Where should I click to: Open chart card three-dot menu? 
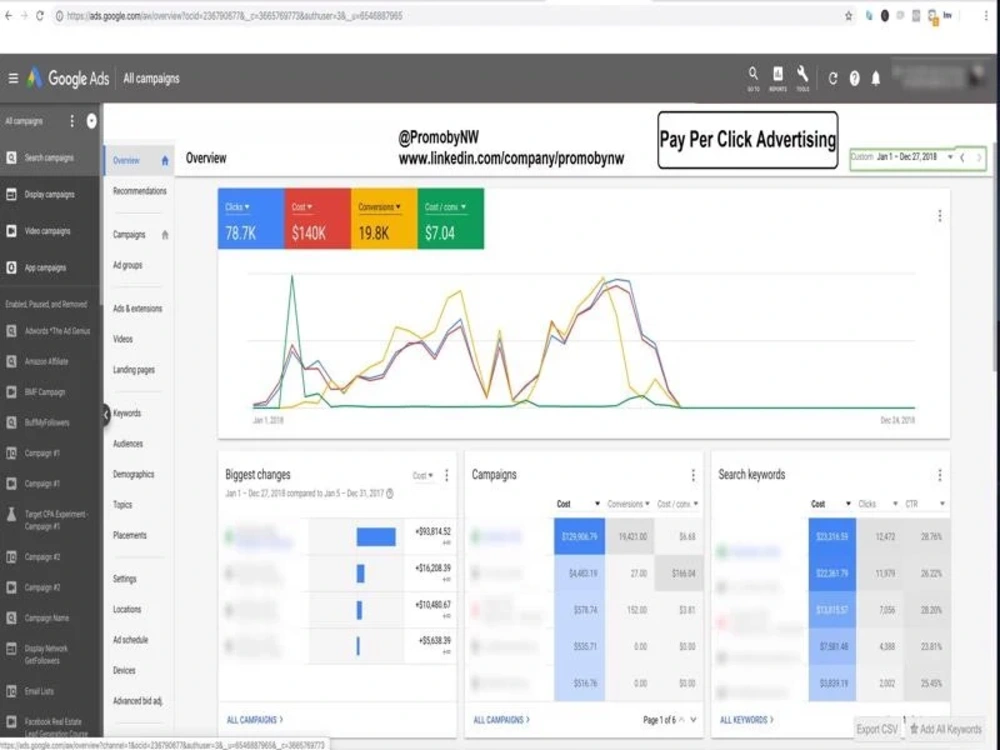tap(939, 216)
